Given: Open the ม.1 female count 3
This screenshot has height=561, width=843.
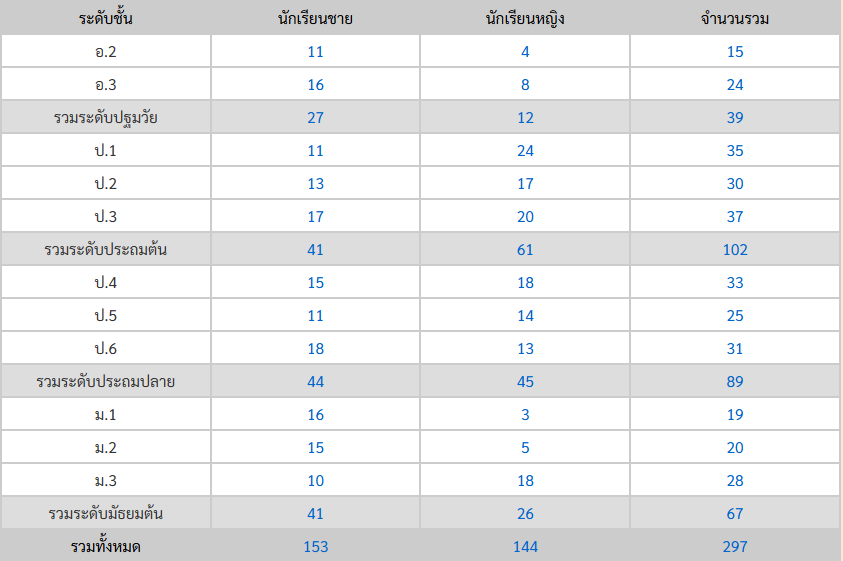Looking at the screenshot, I should click(x=525, y=415).
